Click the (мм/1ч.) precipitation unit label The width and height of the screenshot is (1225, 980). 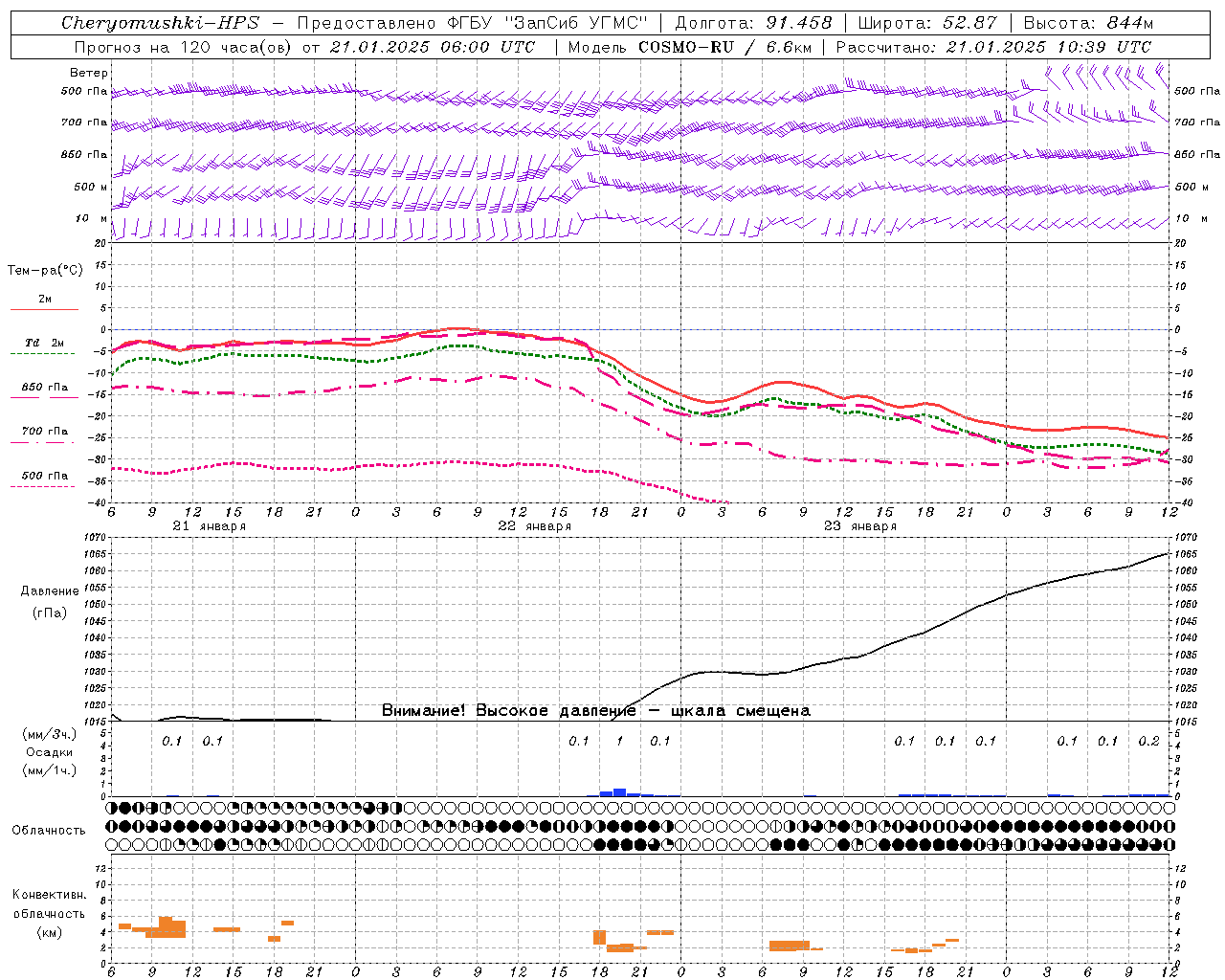tap(49, 770)
